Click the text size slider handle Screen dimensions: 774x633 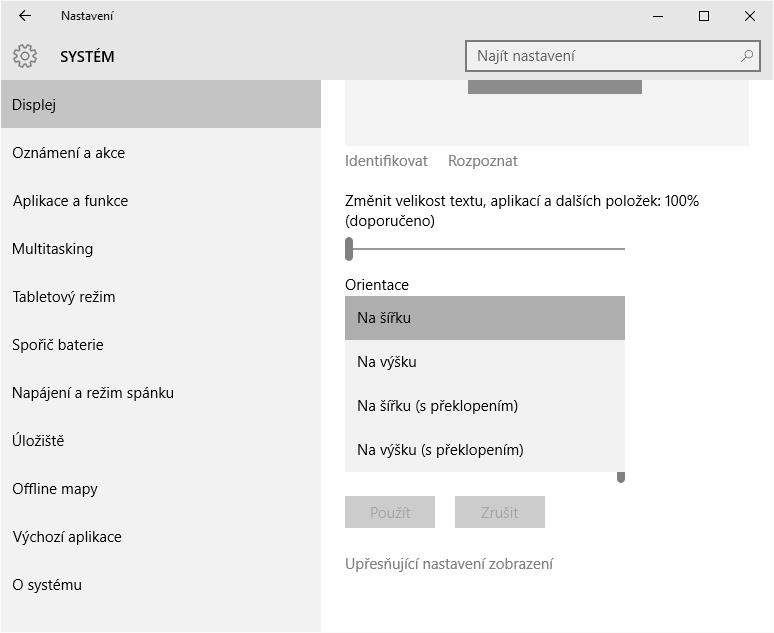tap(349, 249)
